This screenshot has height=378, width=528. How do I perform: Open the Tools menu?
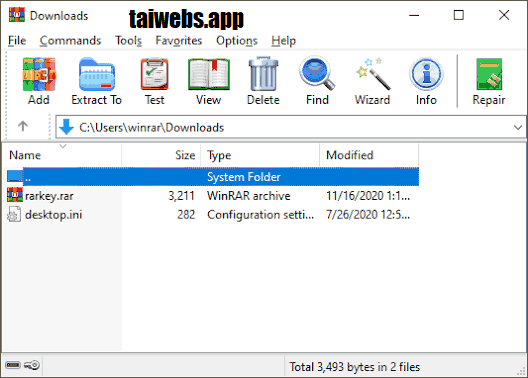coord(128,41)
